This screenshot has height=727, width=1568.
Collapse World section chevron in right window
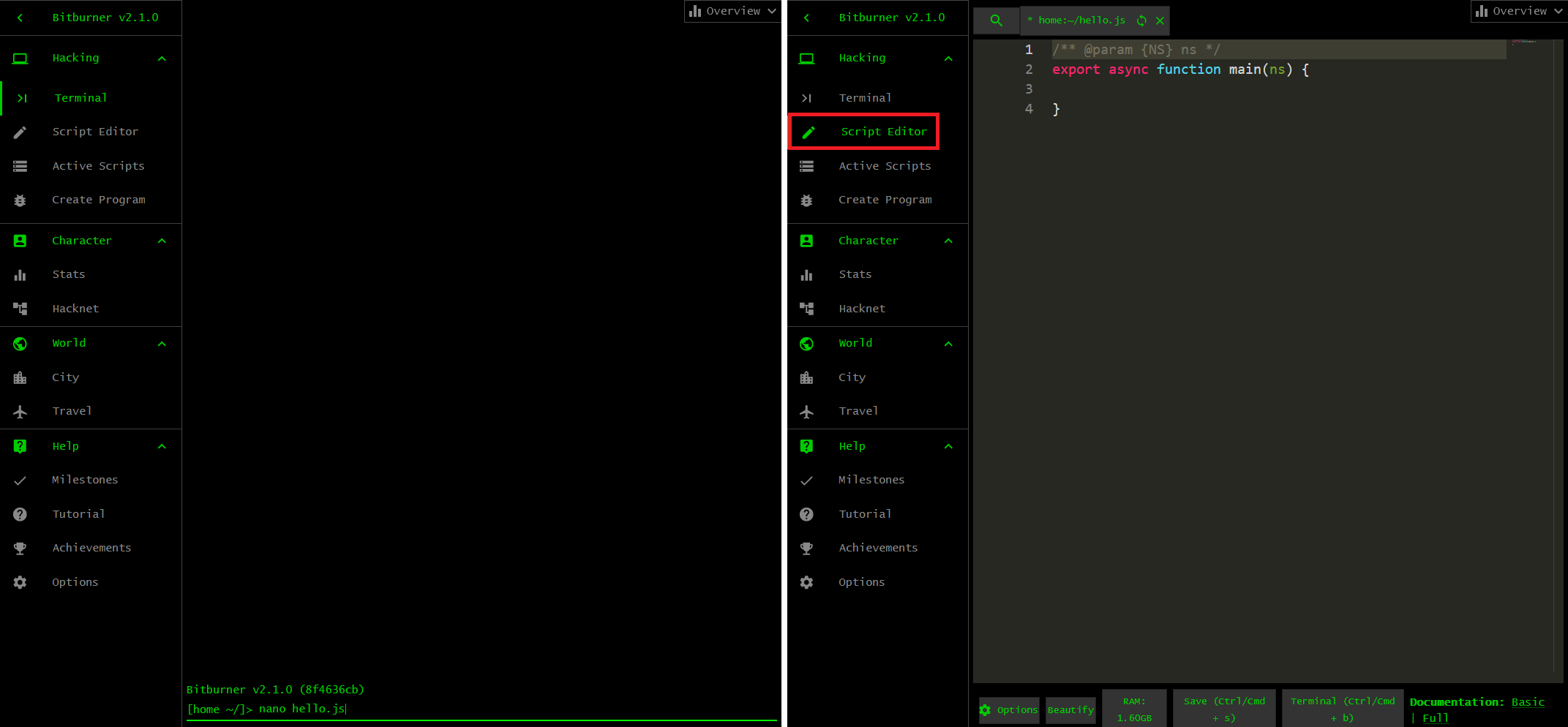pos(948,344)
